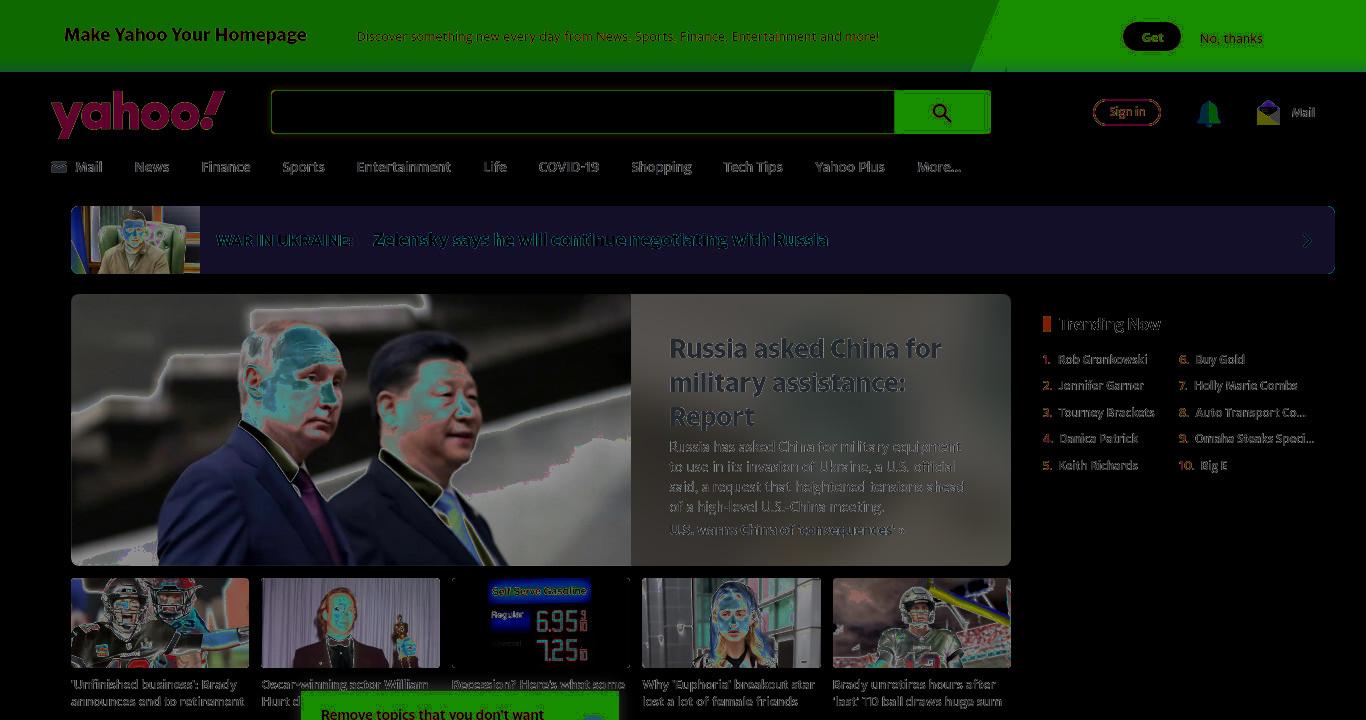This screenshot has height=720, width=1366.
Task: Expand the More... navigation menu
Action: (939, 167)
